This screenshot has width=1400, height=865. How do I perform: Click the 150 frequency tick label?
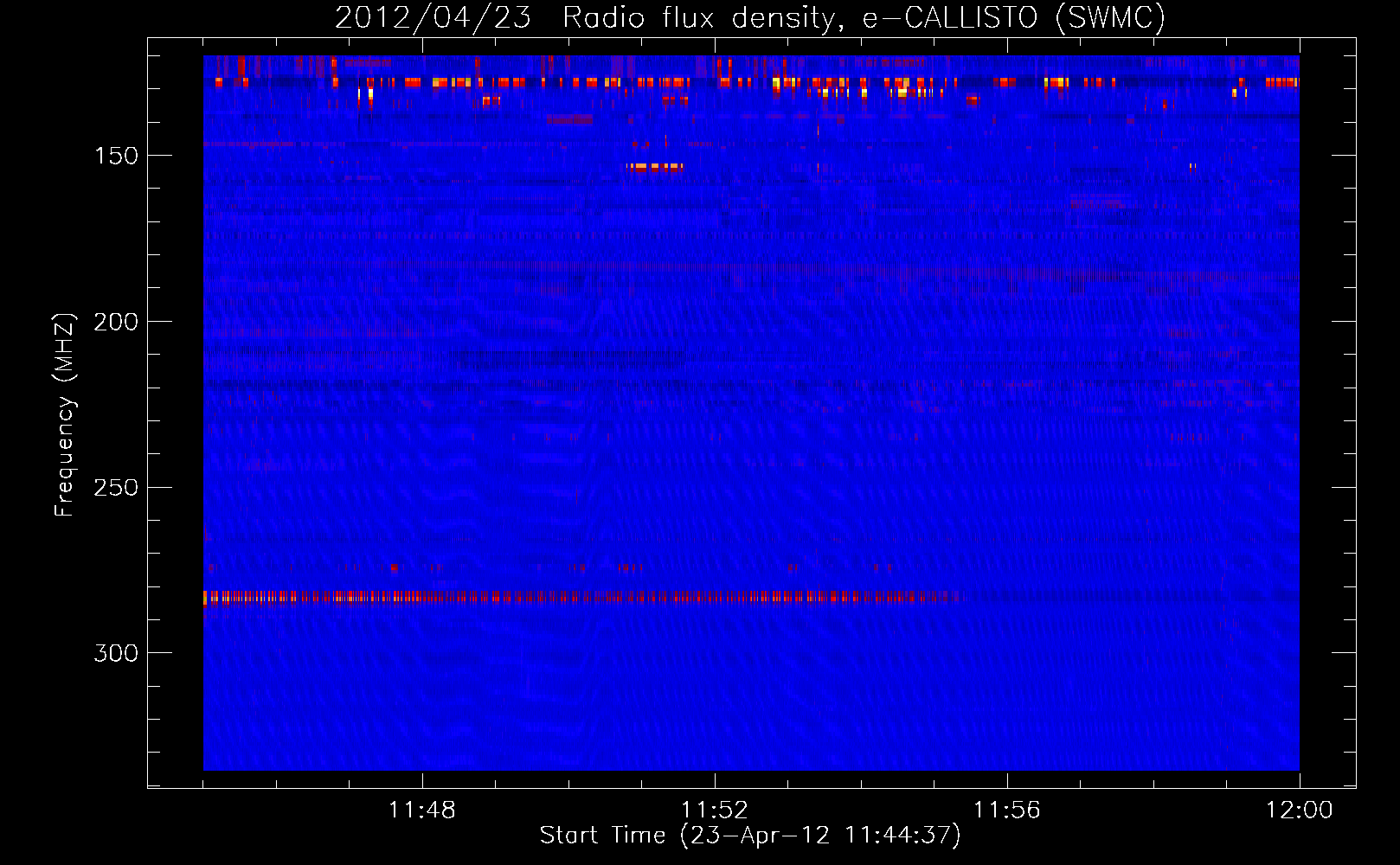(116, 156)
